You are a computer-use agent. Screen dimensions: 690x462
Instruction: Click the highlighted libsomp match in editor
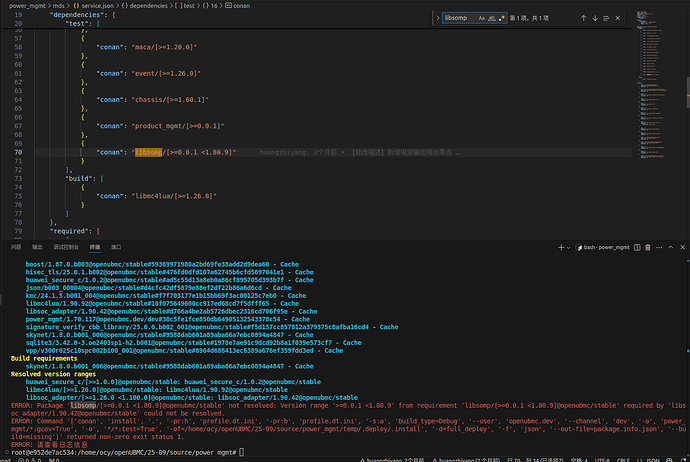(x=148, y=151)
